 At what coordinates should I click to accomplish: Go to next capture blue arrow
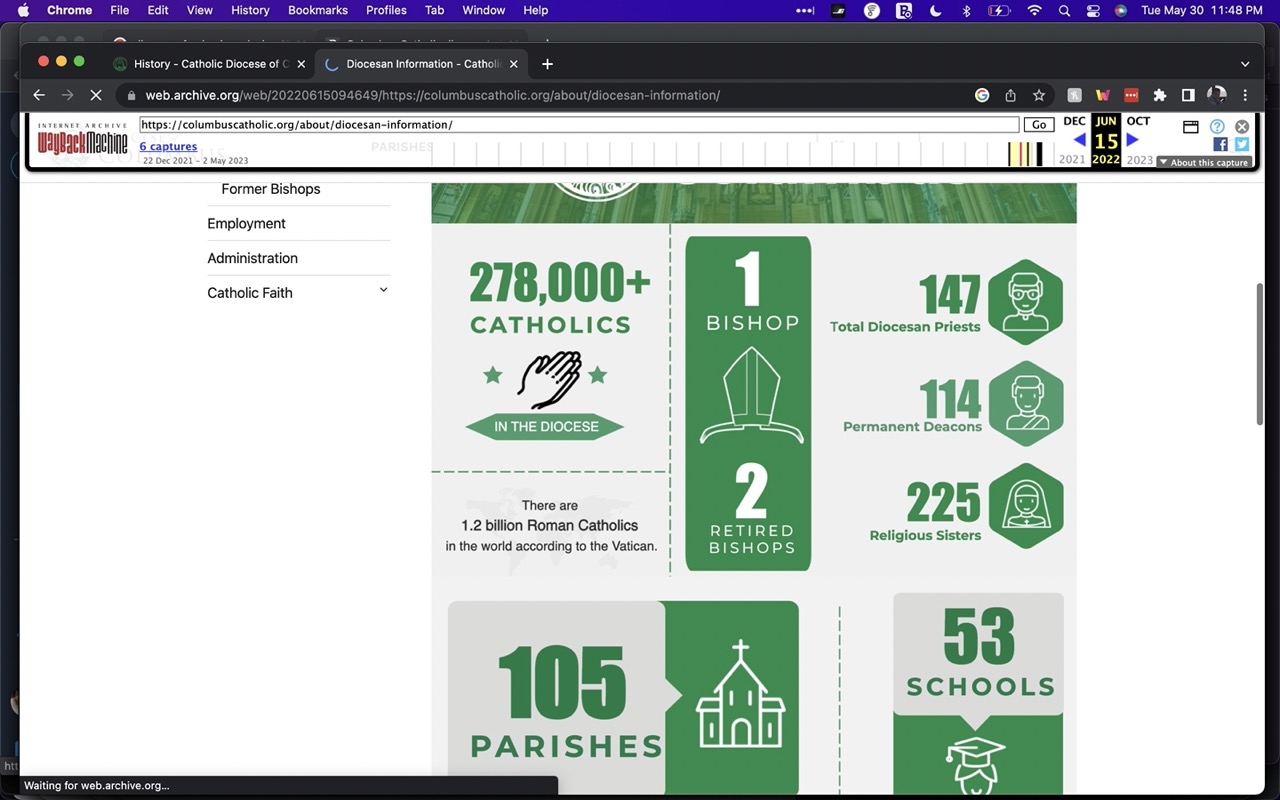1132,140
